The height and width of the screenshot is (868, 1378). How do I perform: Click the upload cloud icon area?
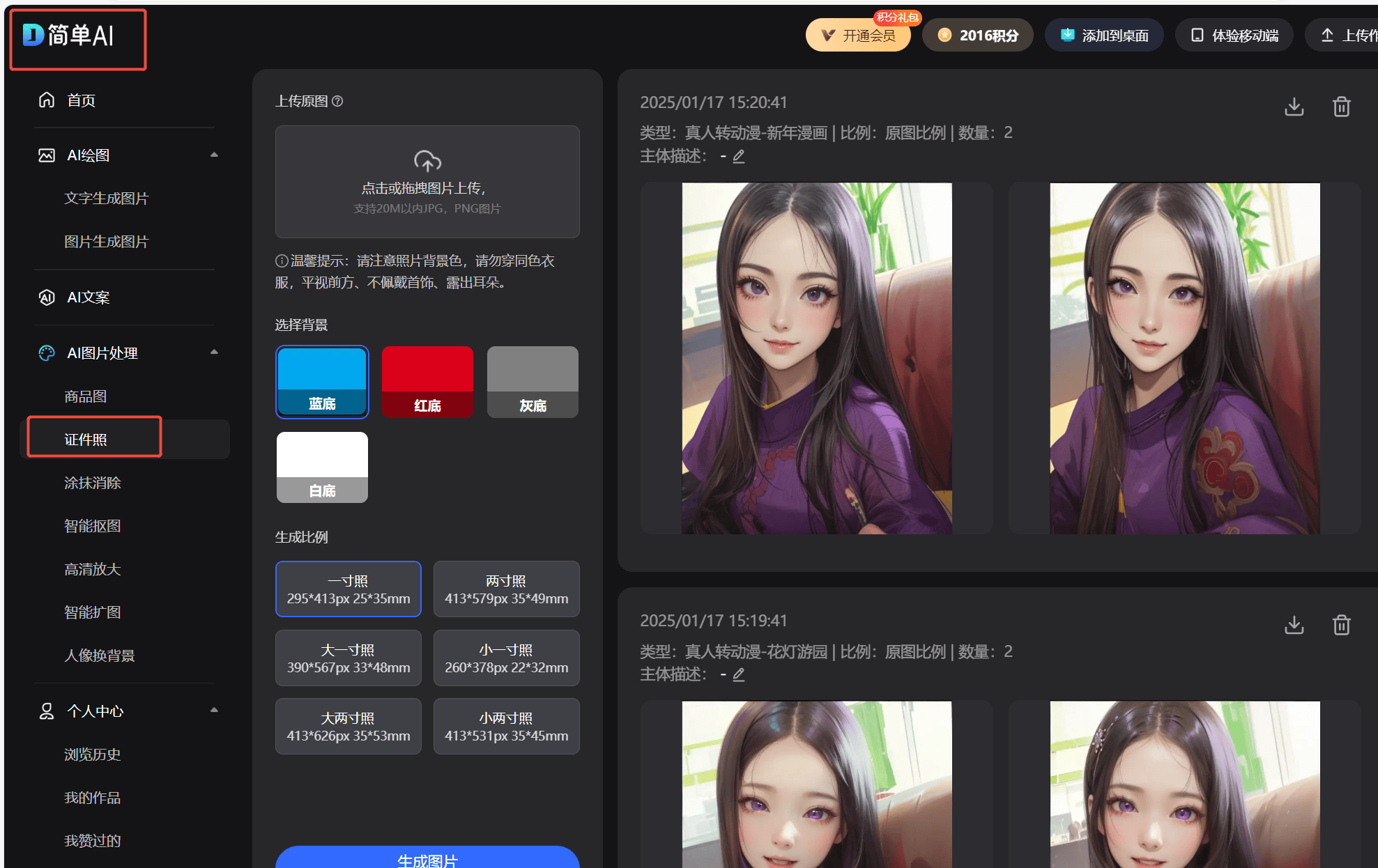(427, 162)
